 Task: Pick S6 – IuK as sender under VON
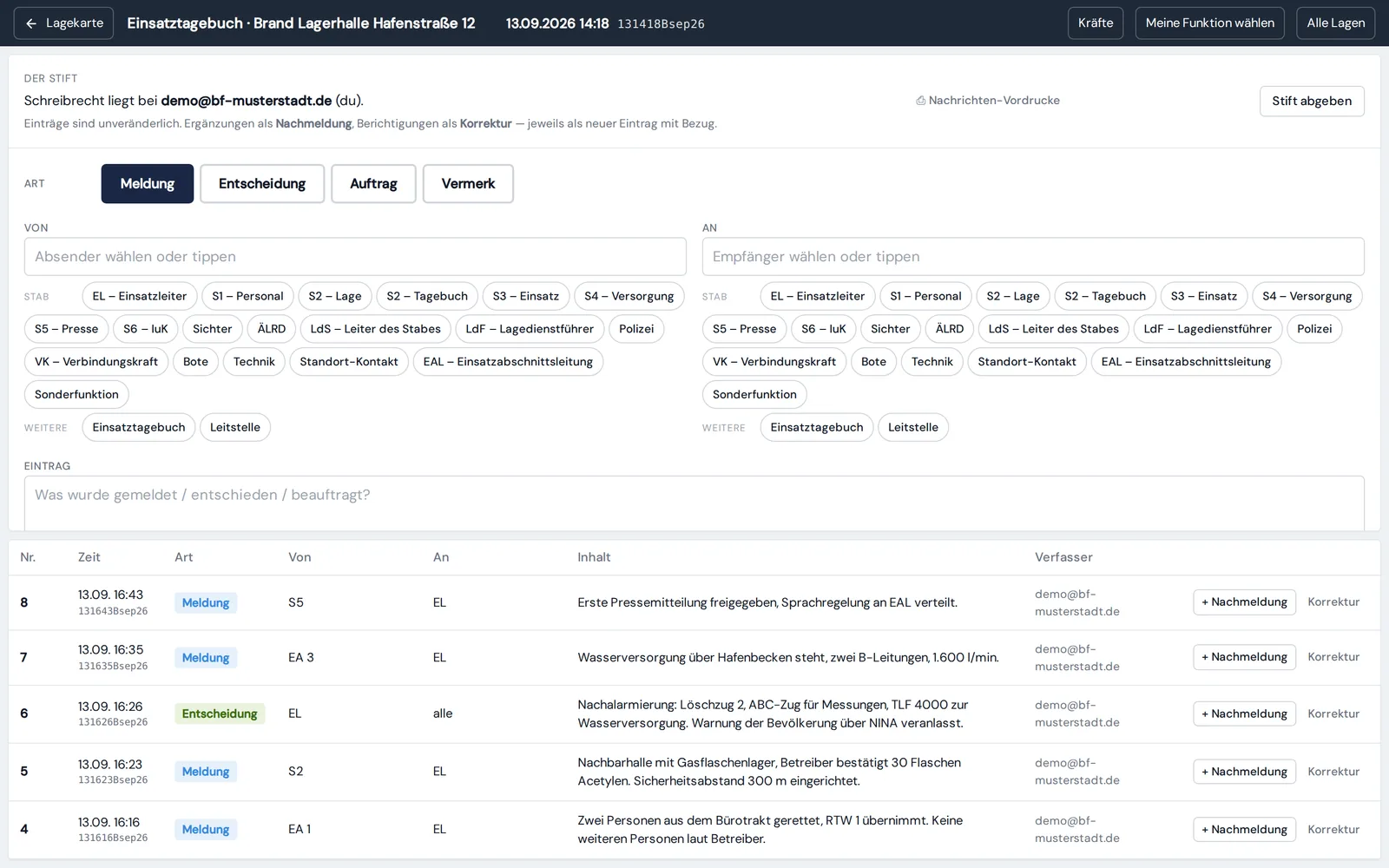(x=146, y=329)
